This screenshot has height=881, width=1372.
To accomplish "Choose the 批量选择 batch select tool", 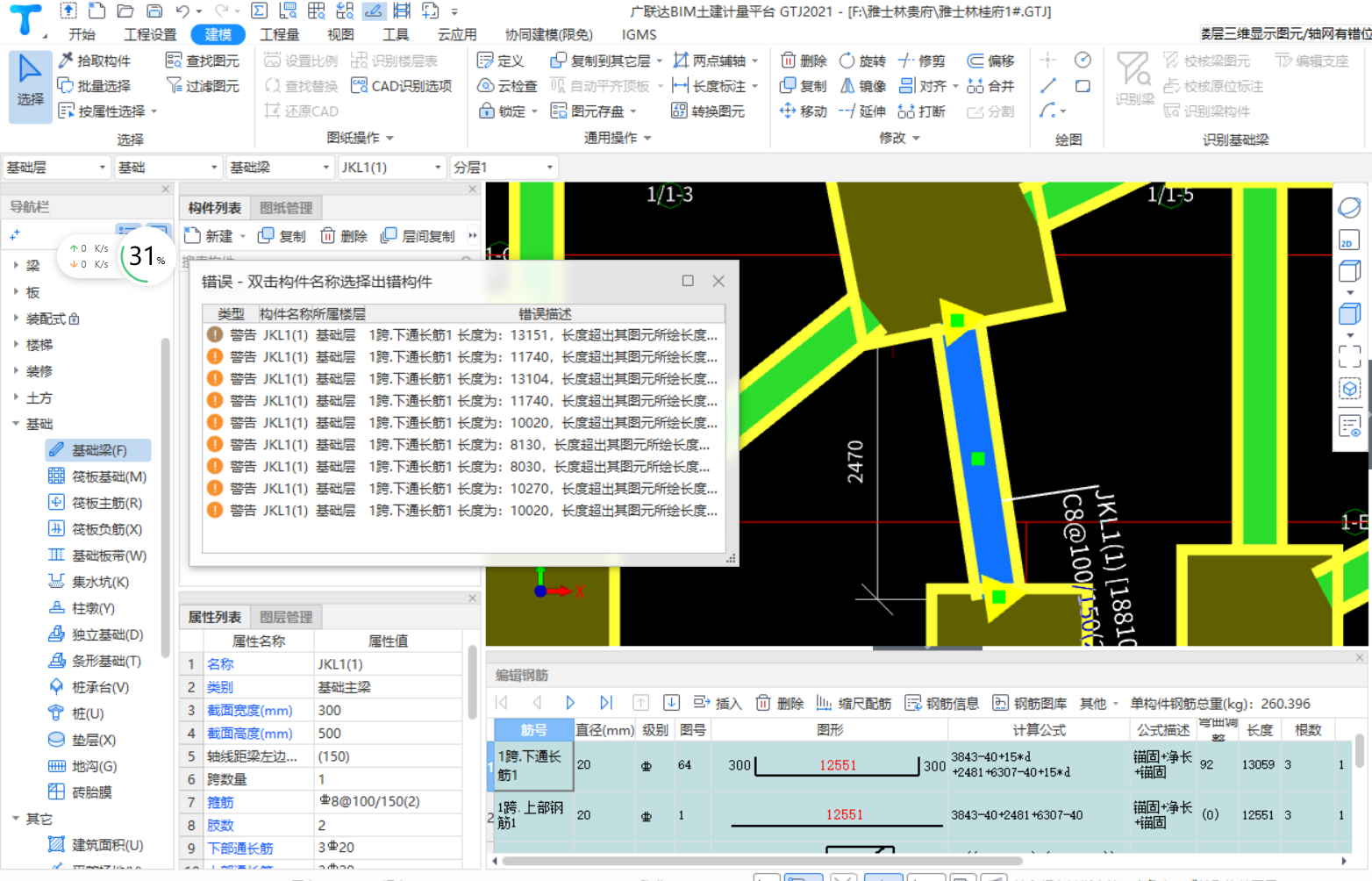I will (94, 86).
